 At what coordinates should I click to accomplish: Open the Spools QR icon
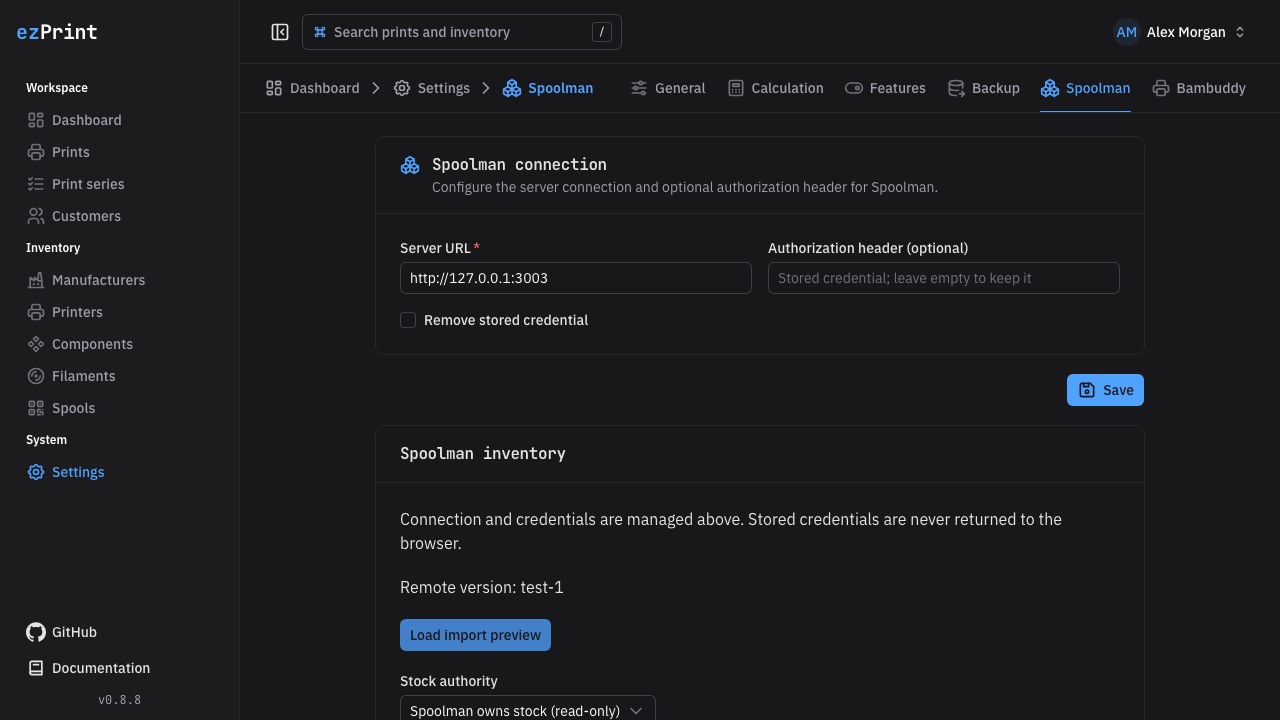point(36,408)
